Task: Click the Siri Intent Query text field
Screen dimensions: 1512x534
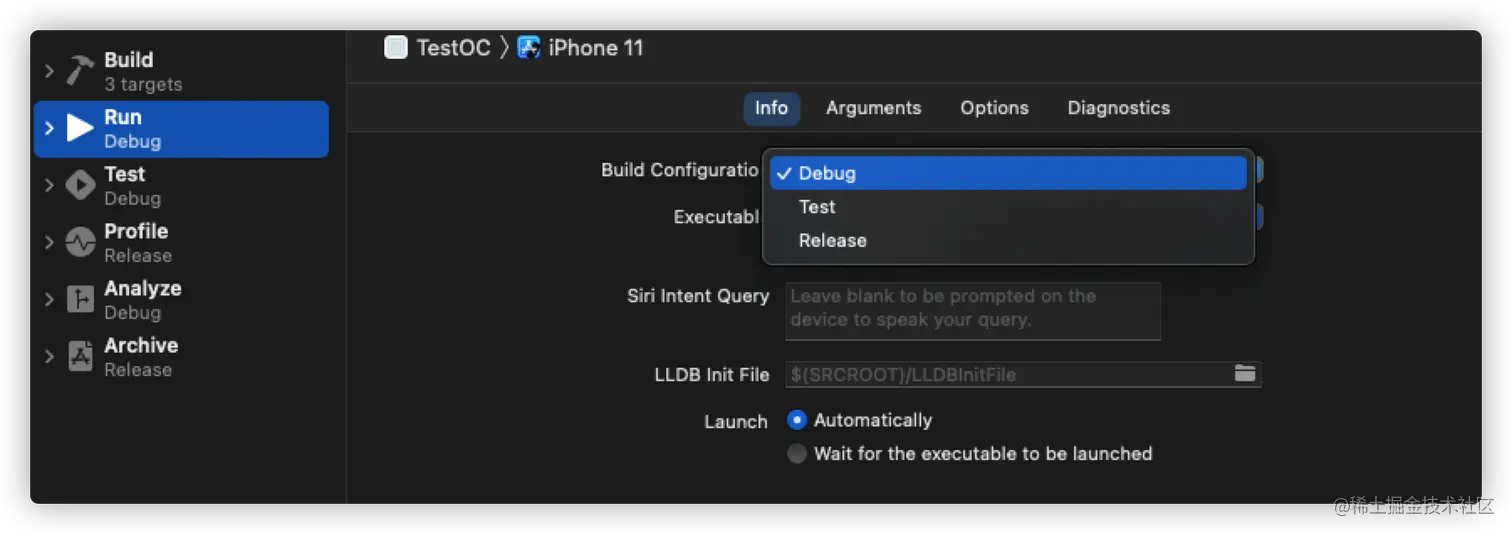Action: coord(973,310)
